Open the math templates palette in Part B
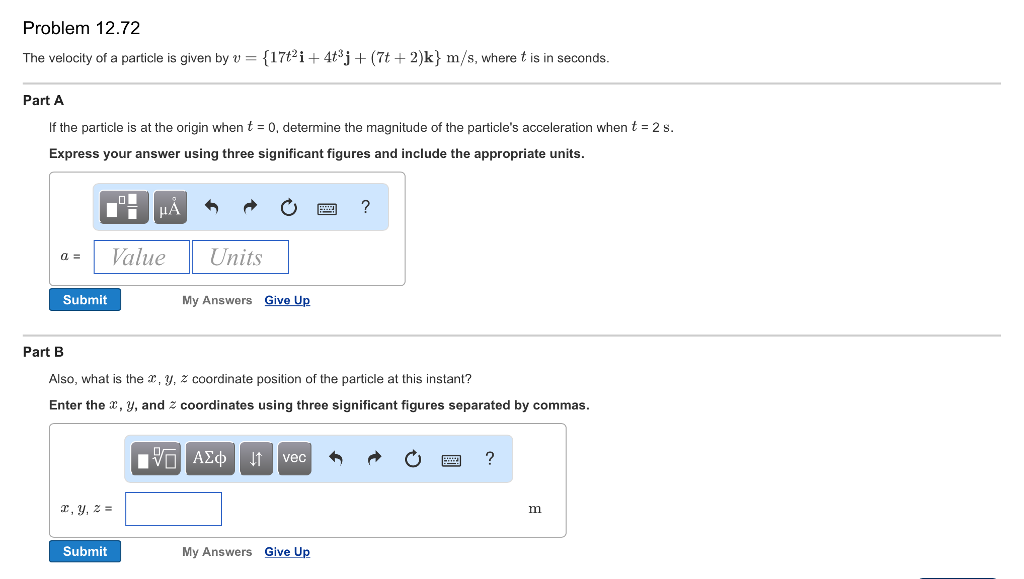The height and width of the screenshot is (579, 1024). 155,458
